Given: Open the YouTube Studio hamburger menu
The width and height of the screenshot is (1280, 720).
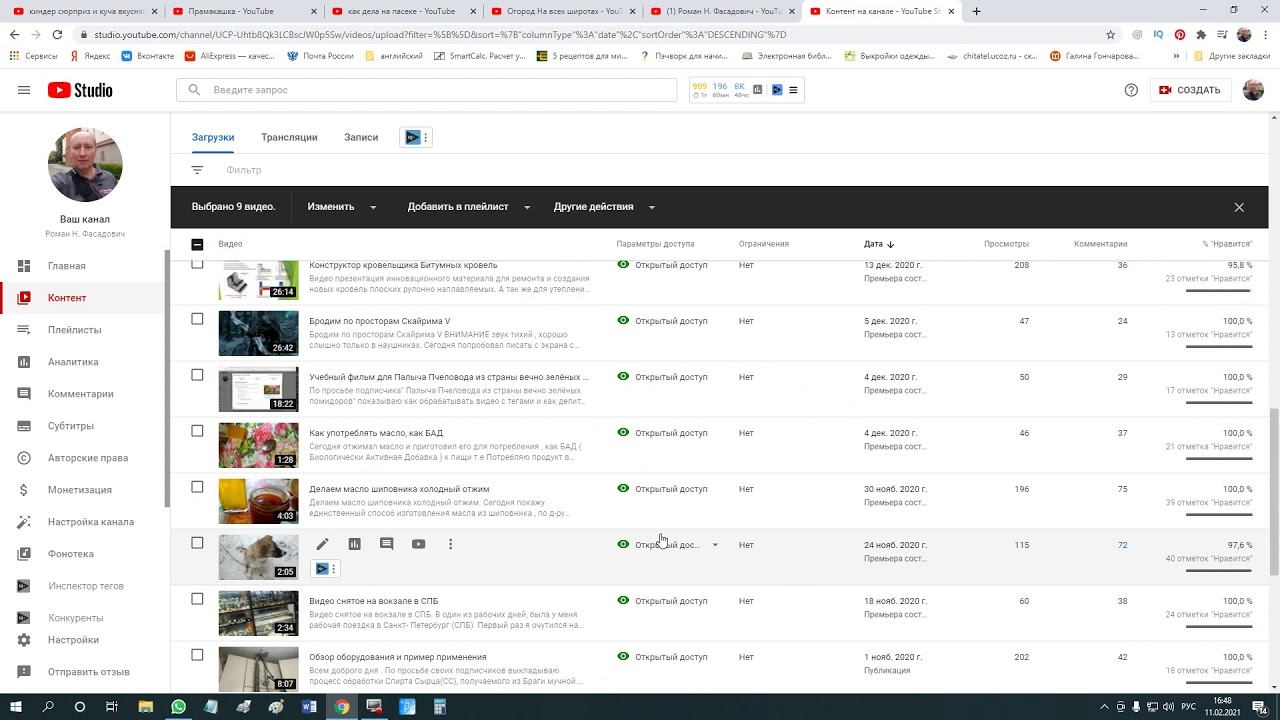Looking at the screenshot, I should 24,90.
